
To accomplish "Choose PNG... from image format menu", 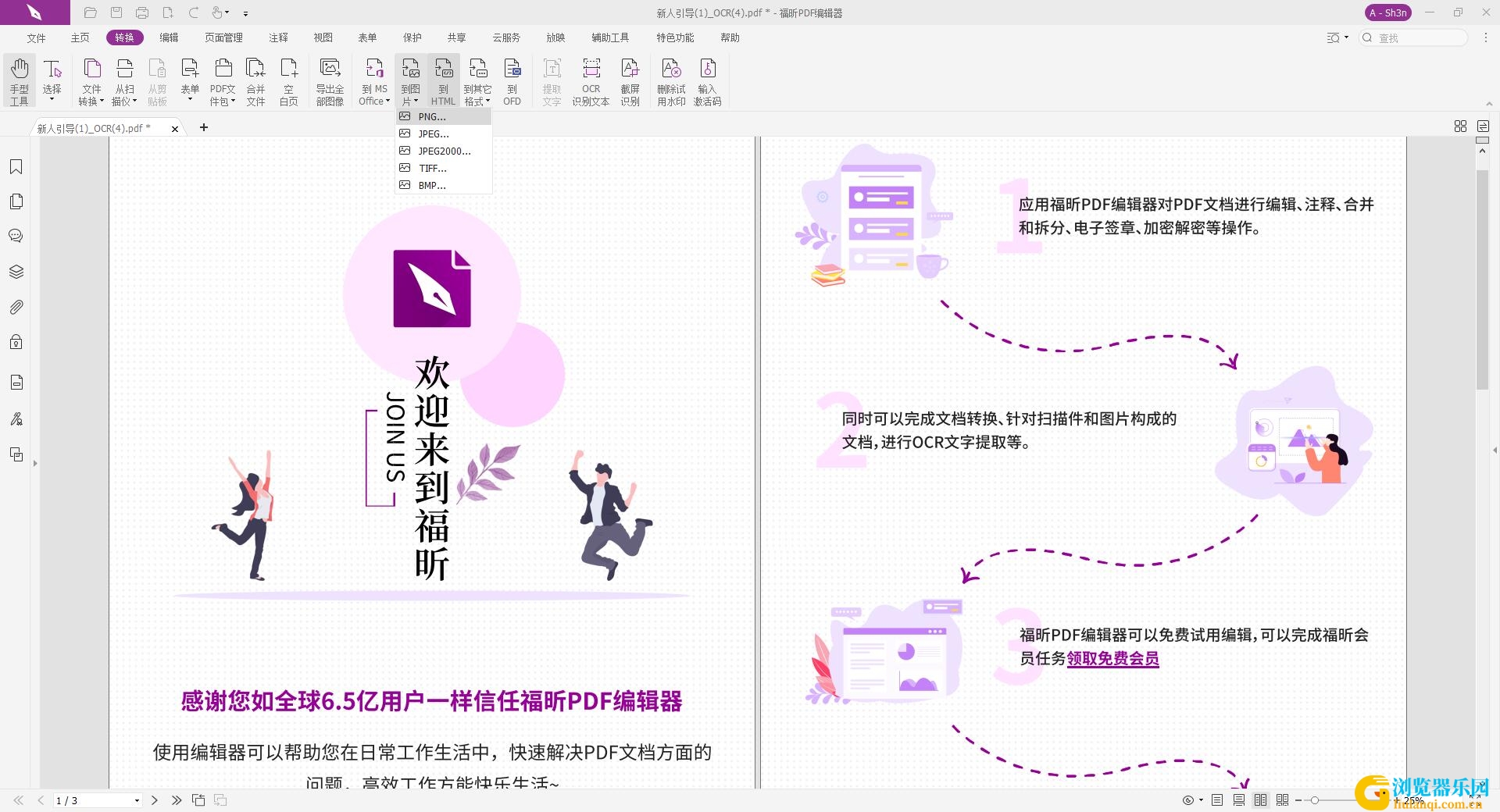I will pyautogui.click(x=444, y=116).
